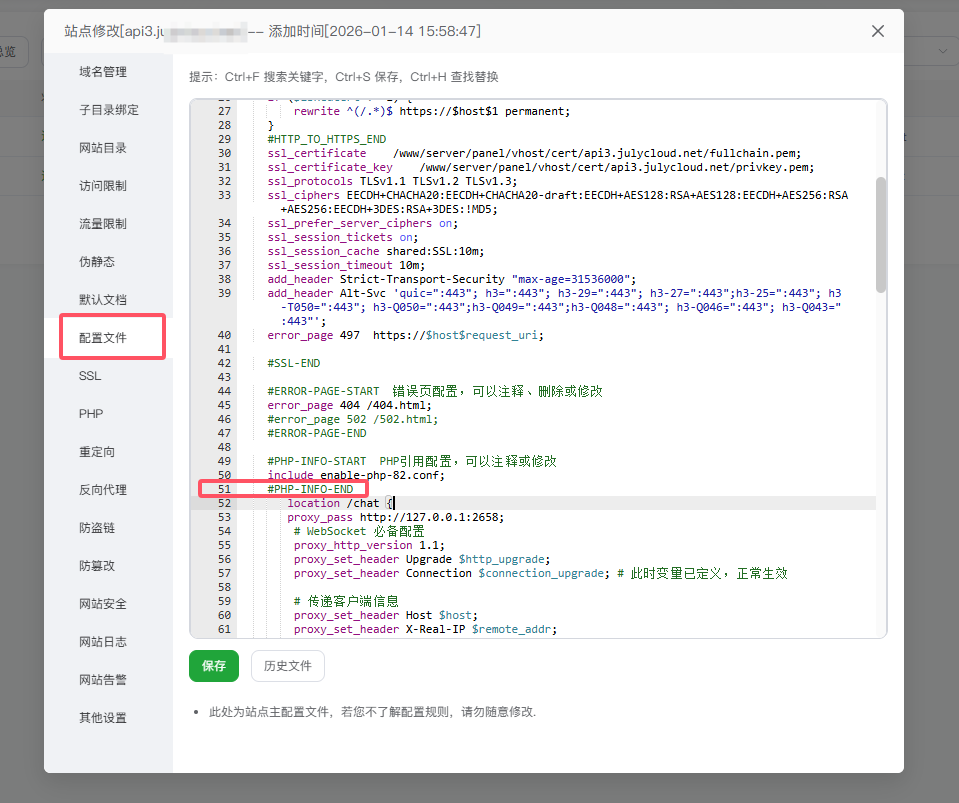Open 反向代理 configuration

(x=103, y=490)
